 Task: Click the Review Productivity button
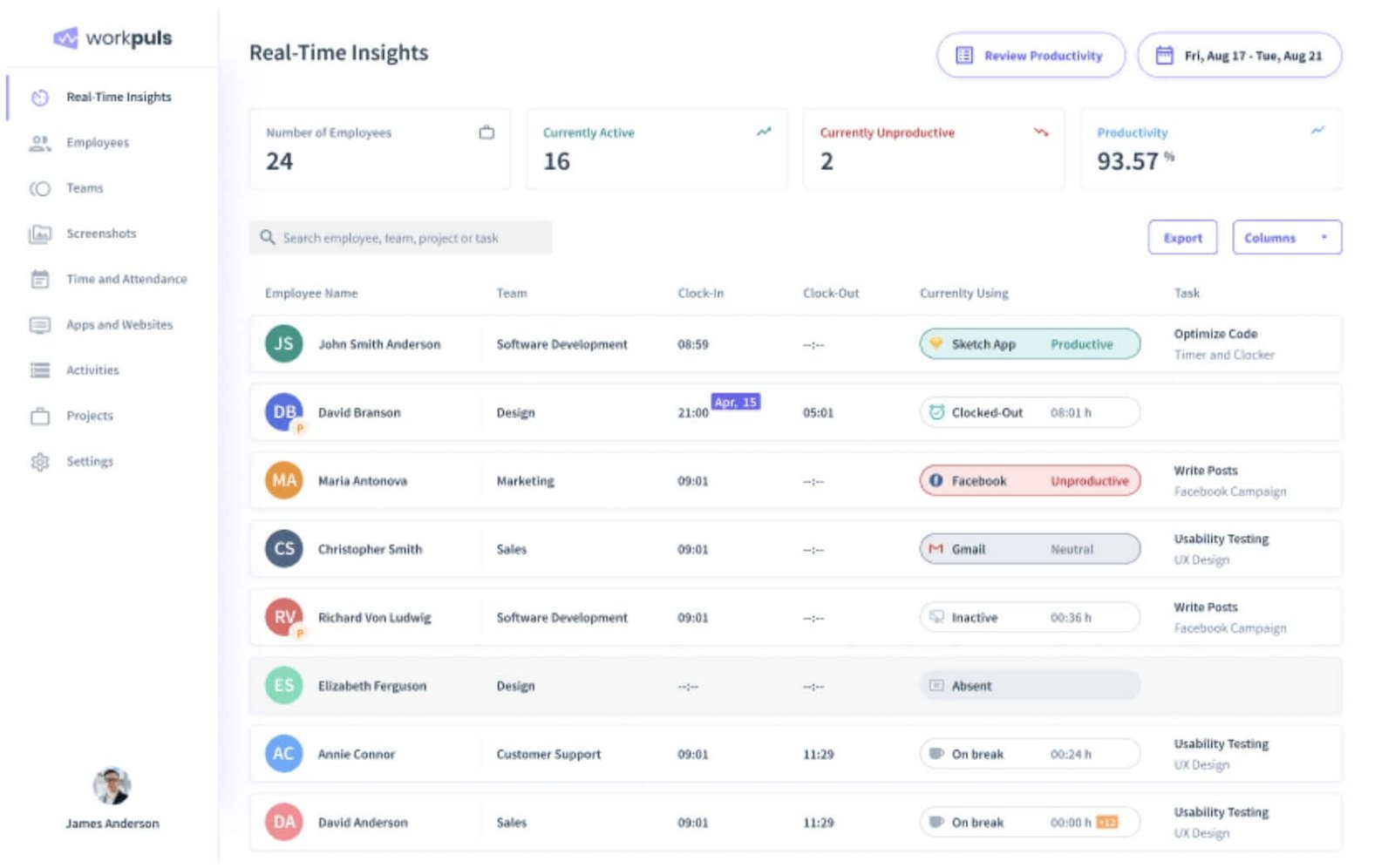[x=1031, y=56]
